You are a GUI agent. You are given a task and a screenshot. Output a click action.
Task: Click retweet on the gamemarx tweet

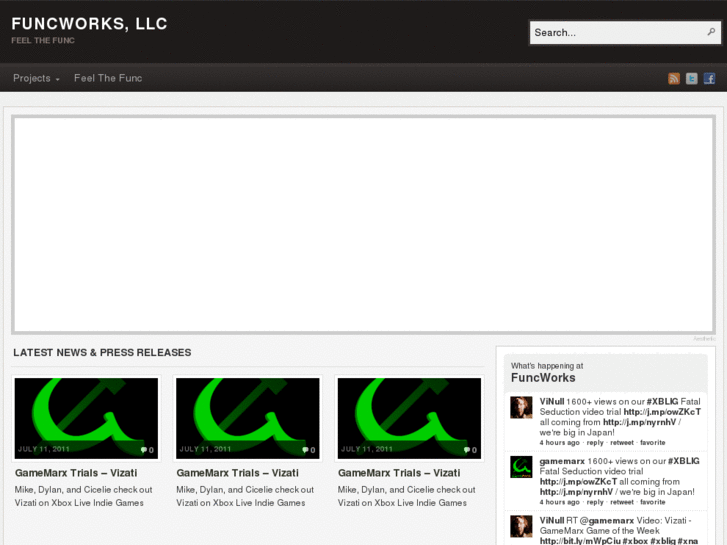tap(622, 502)
